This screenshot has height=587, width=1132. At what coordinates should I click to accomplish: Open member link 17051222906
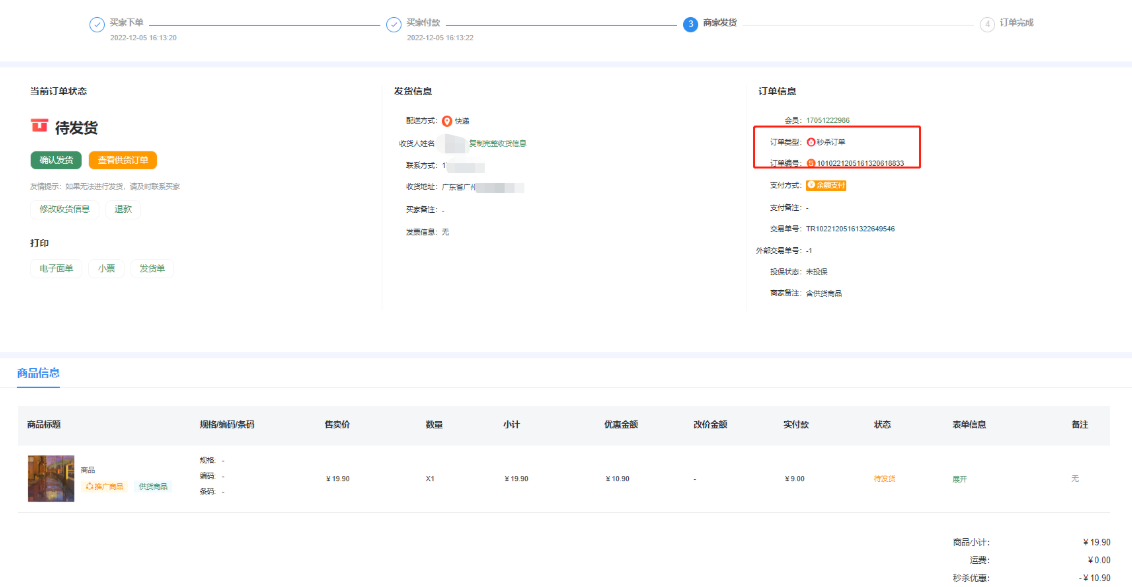click(828, 120)
